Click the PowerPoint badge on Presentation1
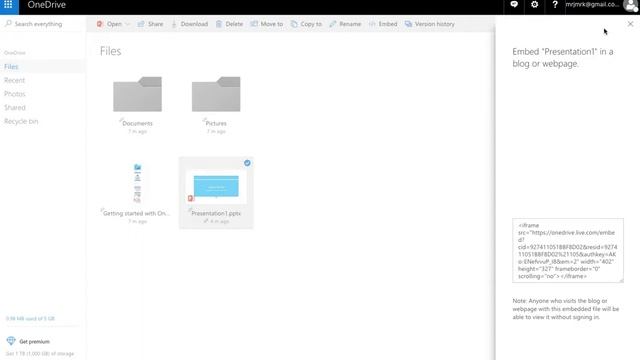The image size is (640, 360). [191, 198]
